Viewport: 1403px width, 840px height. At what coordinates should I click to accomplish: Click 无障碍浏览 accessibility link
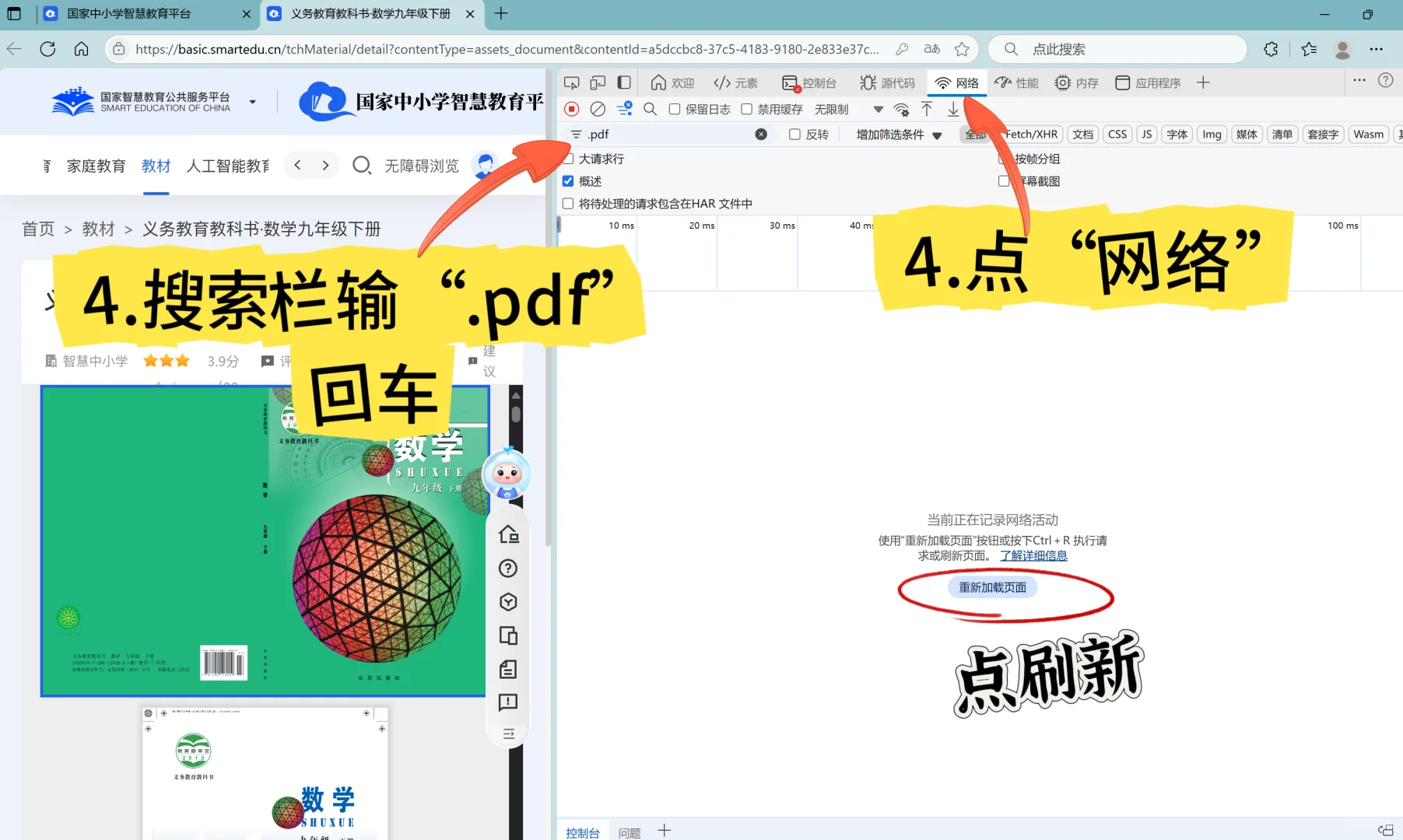coord(422,166)
